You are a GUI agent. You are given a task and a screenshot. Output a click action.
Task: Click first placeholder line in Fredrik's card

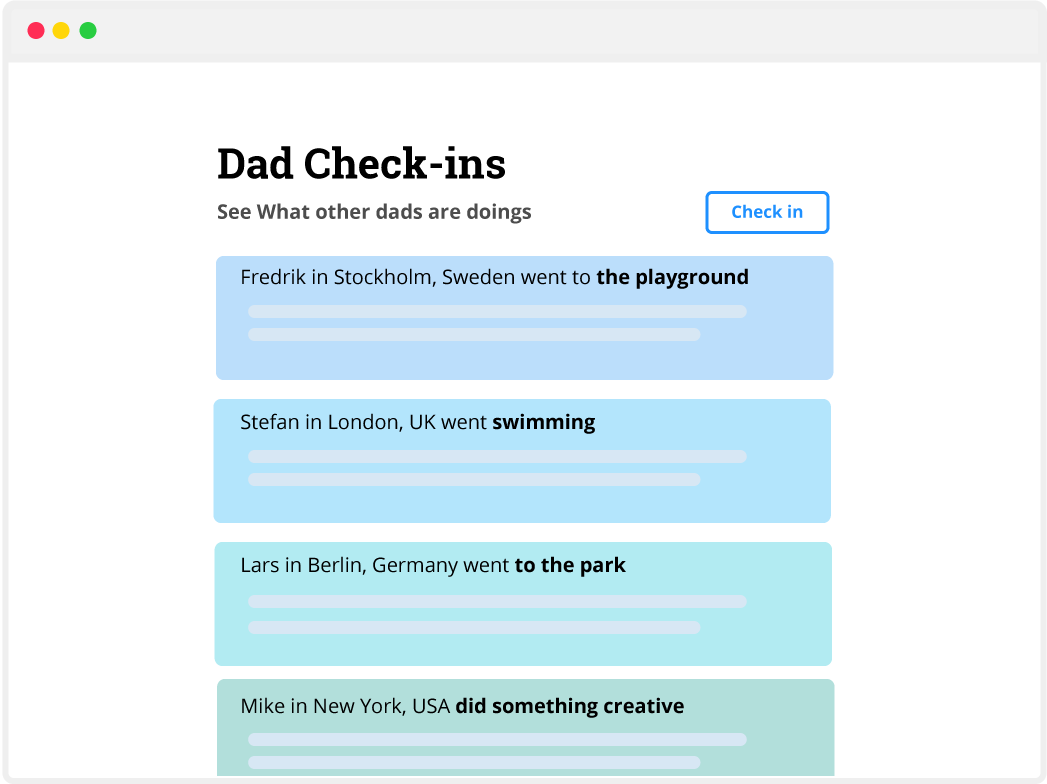pyautogui.click(x=497, y=311)
